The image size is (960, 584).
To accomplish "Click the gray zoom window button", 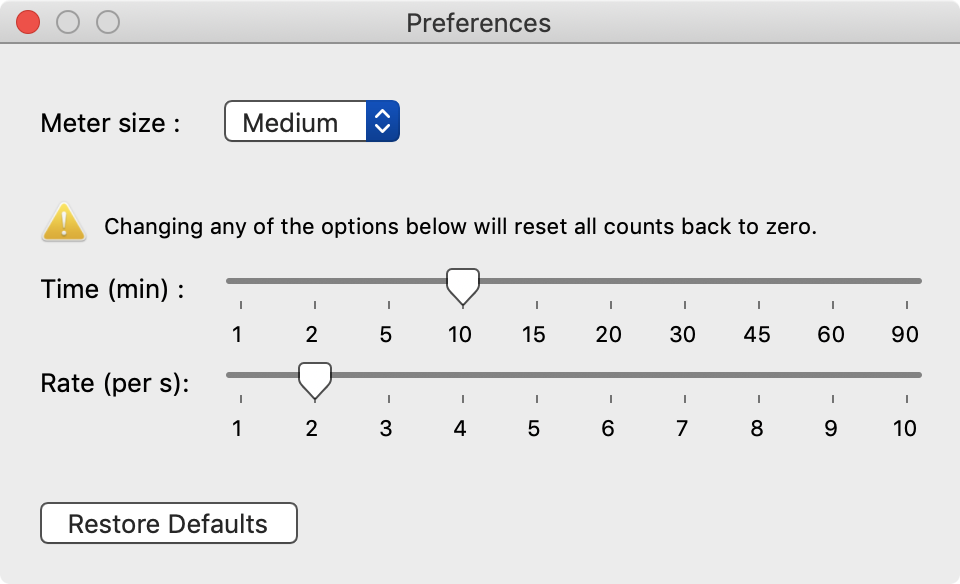I will pyautogui.click(x=107, y=22).
